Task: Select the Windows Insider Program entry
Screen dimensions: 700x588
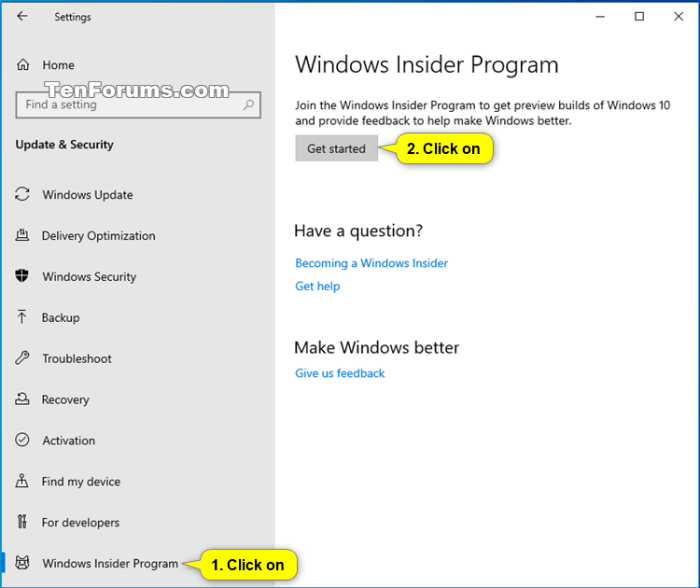Action: [110, 563]
